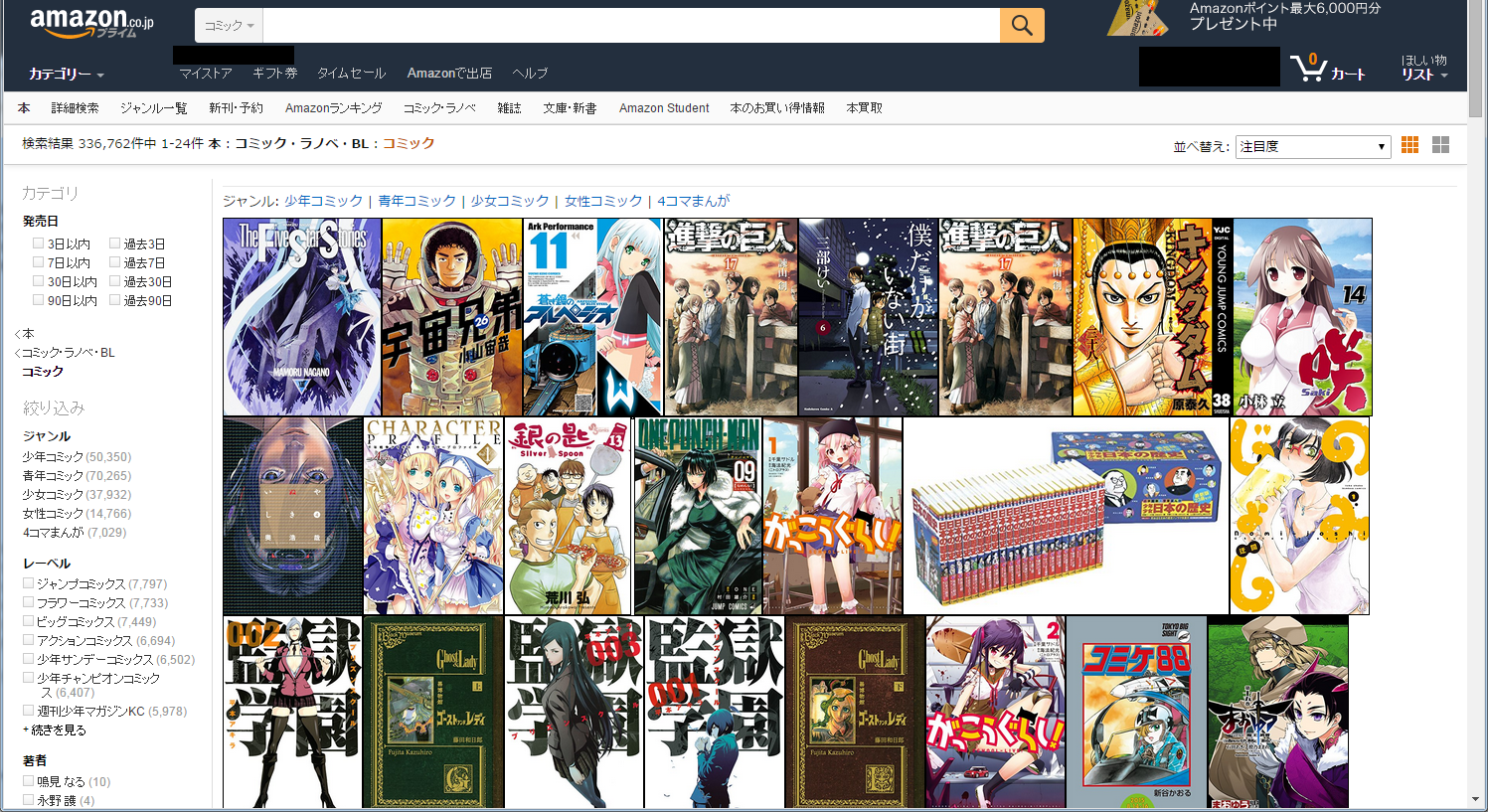The image size is (1488, 812).
Task: Open the ONE PUNCH-MAN volume 09 cover
Action: click(x=698, y=516)
